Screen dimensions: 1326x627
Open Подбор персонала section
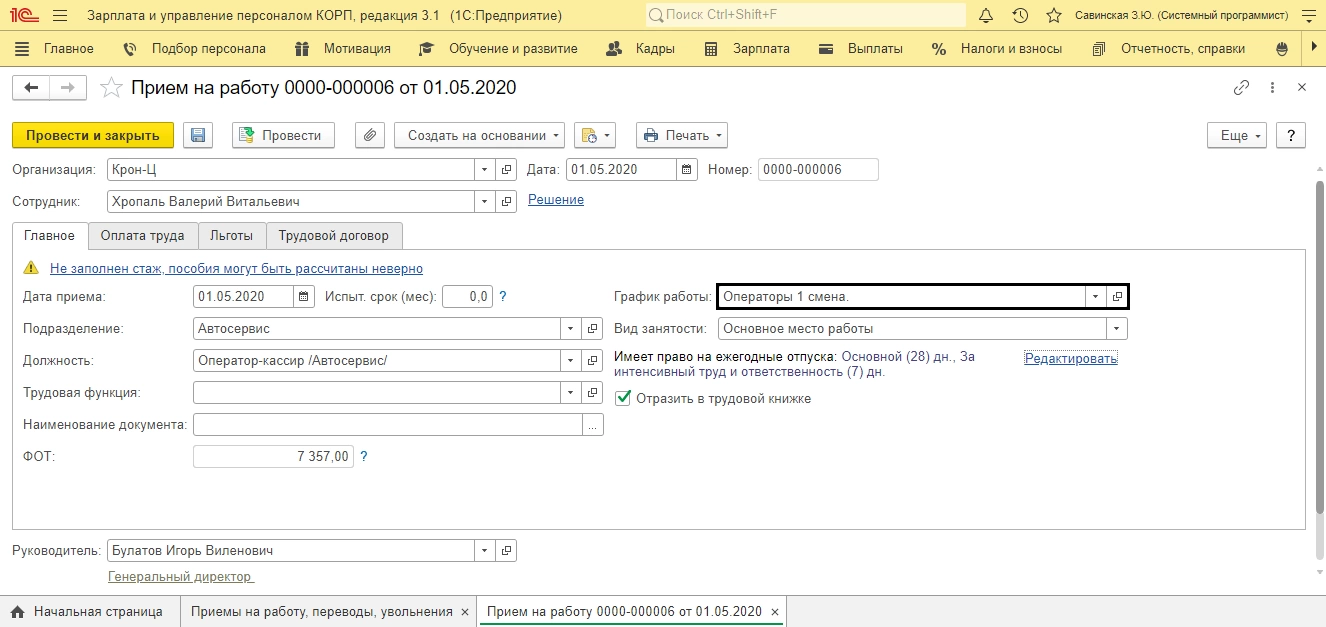coord(194,48)
